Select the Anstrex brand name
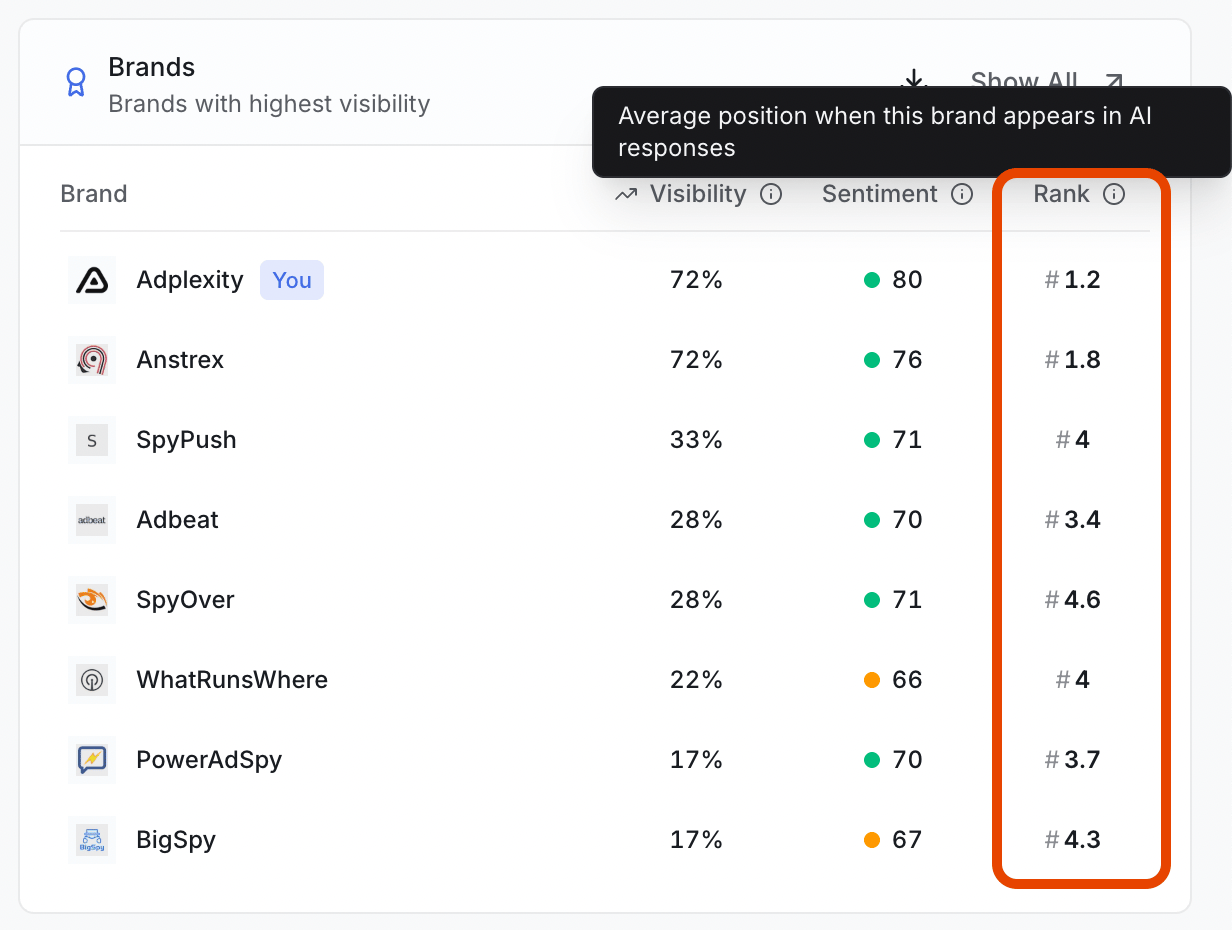1232x930 pixels. click(x=180, y=360)
